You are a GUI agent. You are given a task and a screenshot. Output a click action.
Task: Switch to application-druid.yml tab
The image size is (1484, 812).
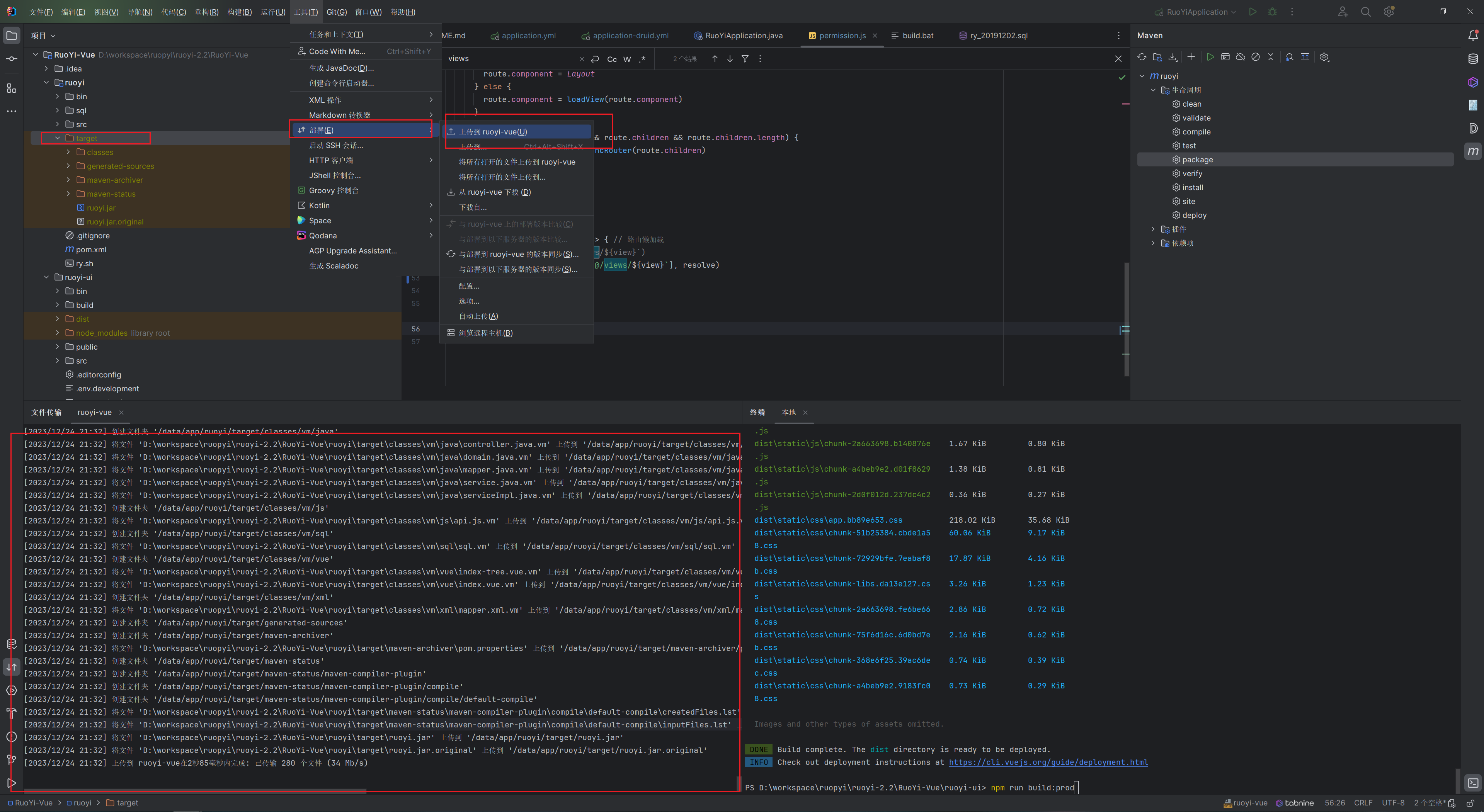(625, 36)
